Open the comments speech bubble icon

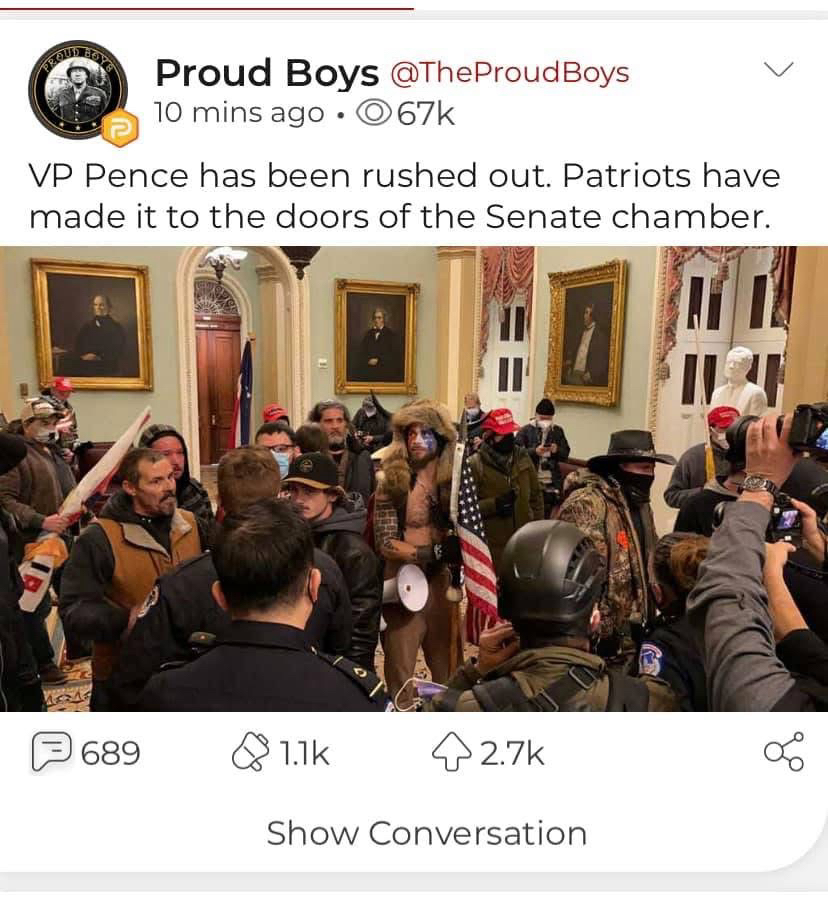point(51,752)
